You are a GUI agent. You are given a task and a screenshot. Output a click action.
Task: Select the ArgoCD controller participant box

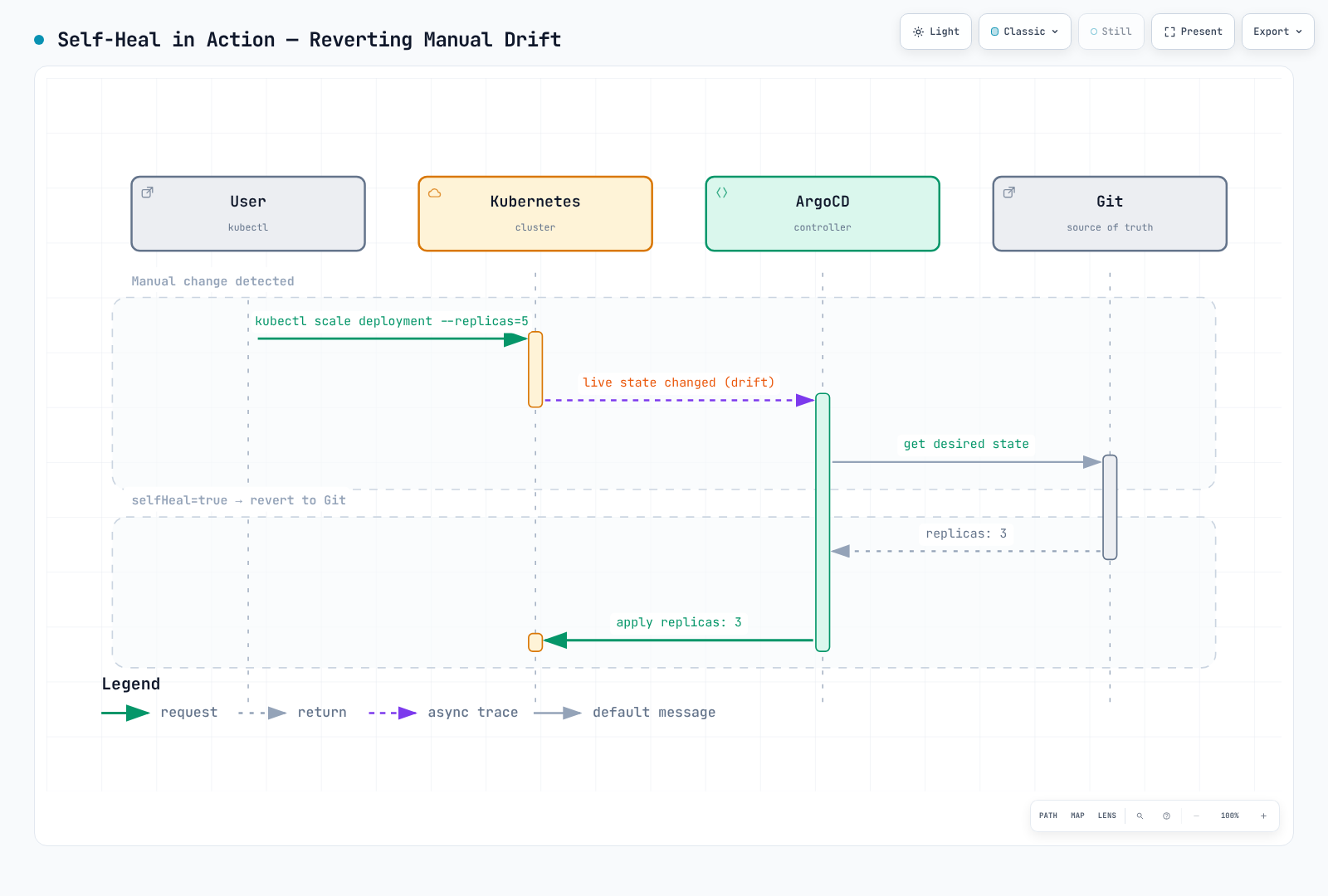click(x=823, y=213)
